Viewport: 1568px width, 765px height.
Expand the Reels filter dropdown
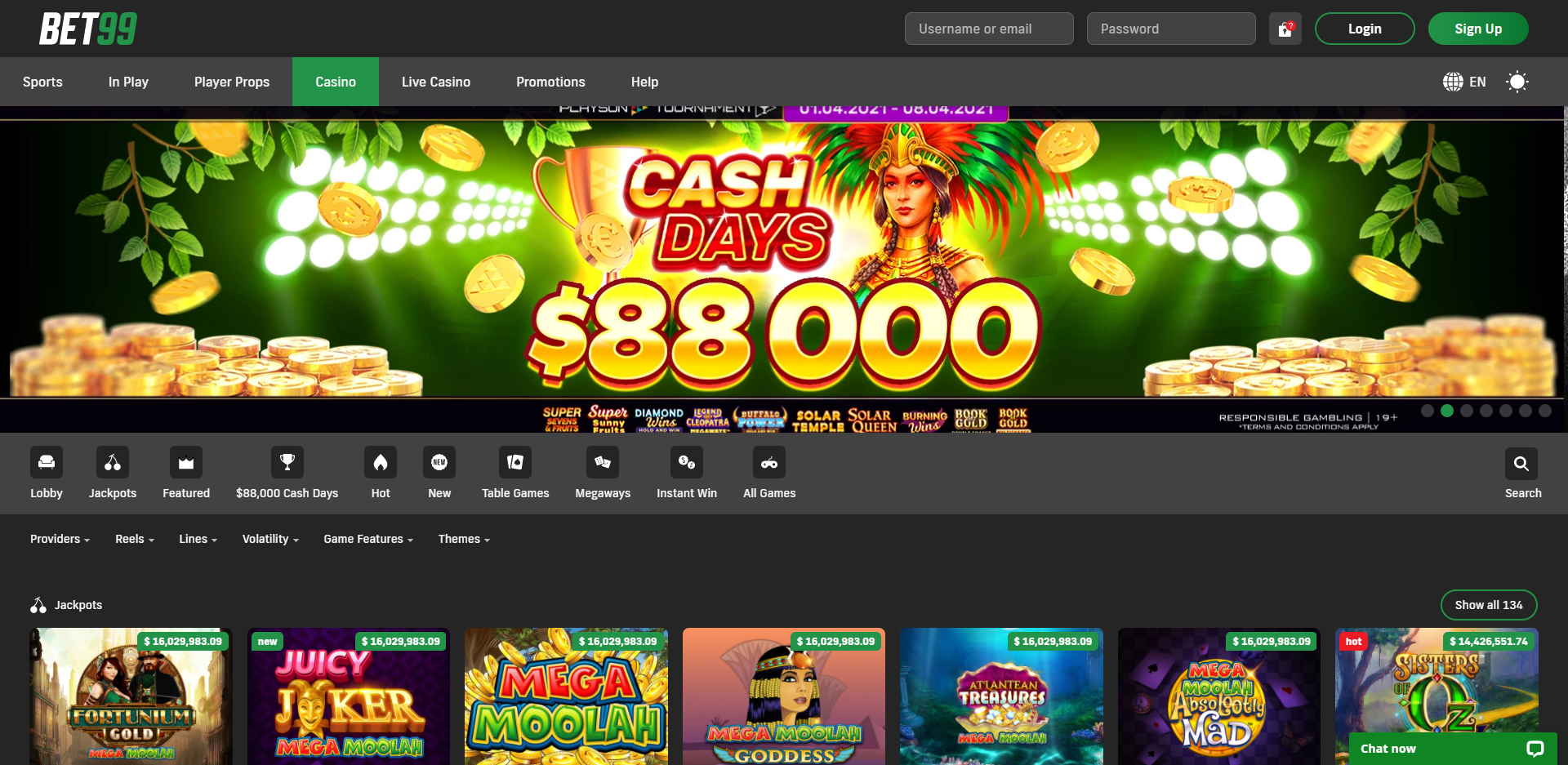coord(135,539)
